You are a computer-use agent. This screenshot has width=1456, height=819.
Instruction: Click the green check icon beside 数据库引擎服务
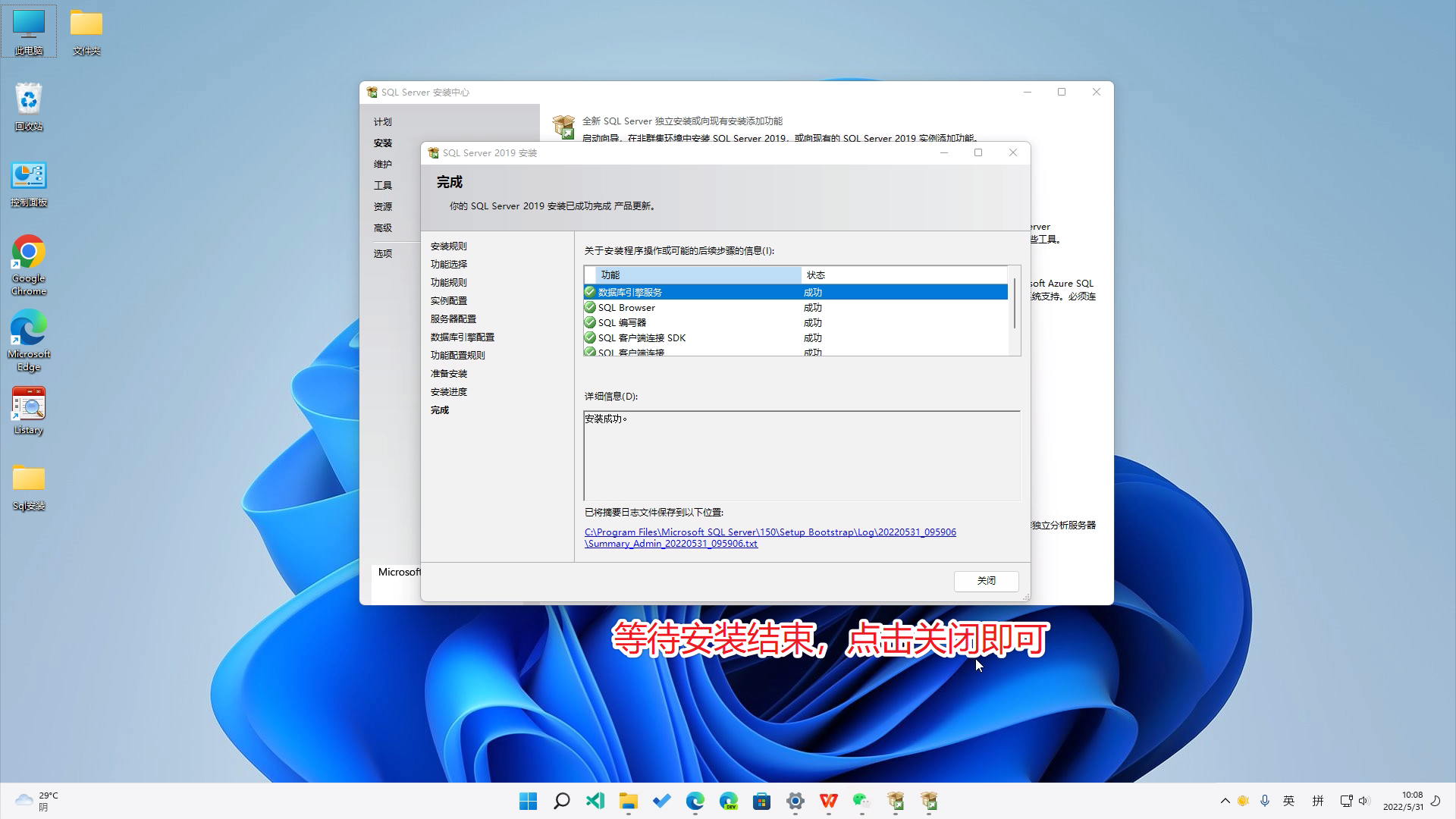point(590,292)
